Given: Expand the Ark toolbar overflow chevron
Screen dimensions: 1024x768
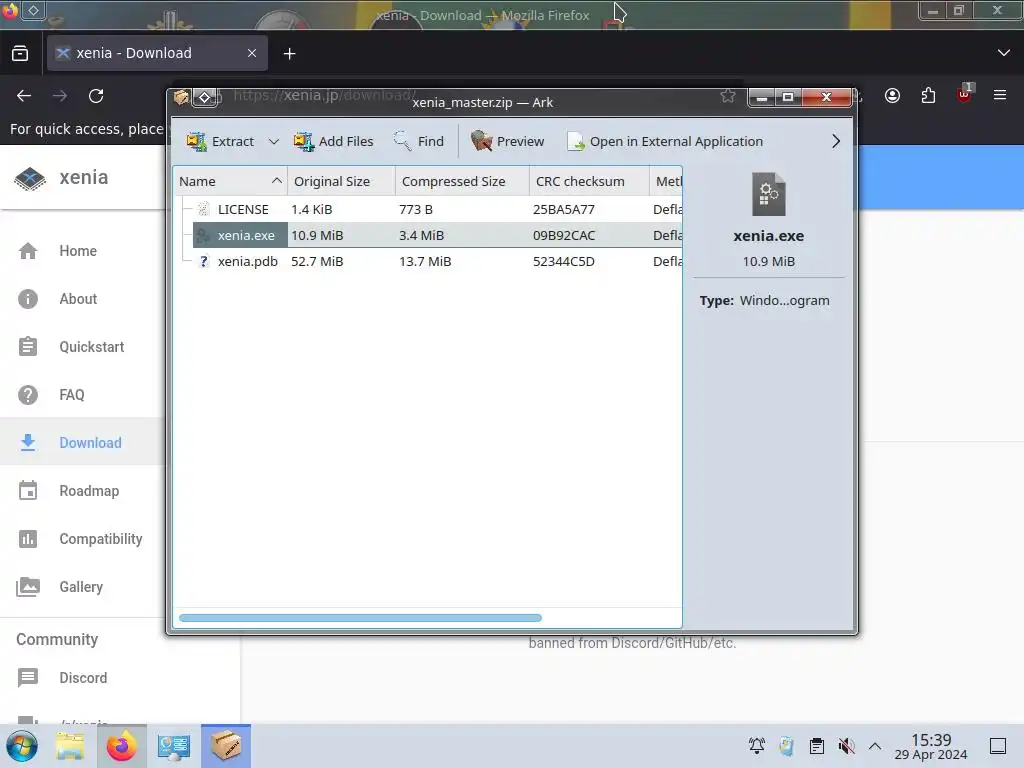Looking at the screenshot, I should (x=835, y=141).
